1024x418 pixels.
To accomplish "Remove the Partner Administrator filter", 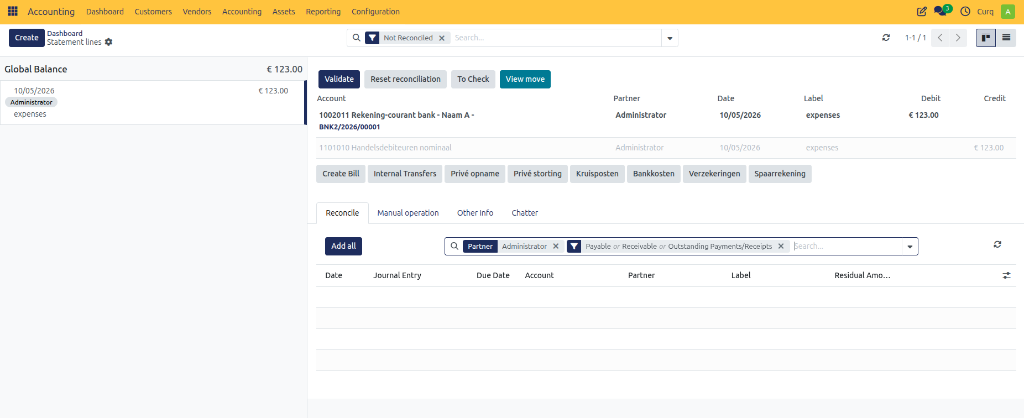I will pos(556,246).
